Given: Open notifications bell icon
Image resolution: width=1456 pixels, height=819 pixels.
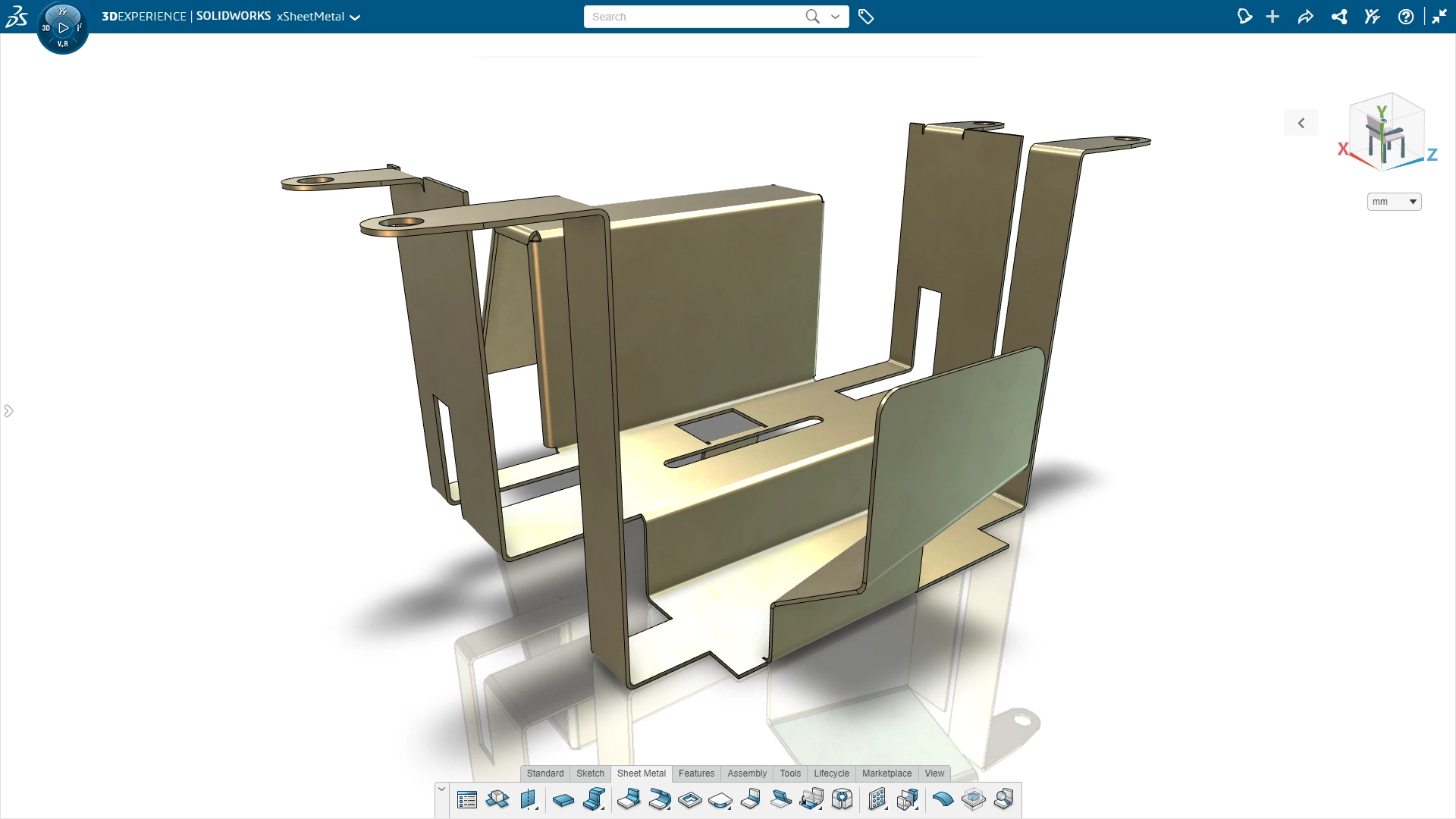Looking at the screenshot, I should click(1244, 17).
